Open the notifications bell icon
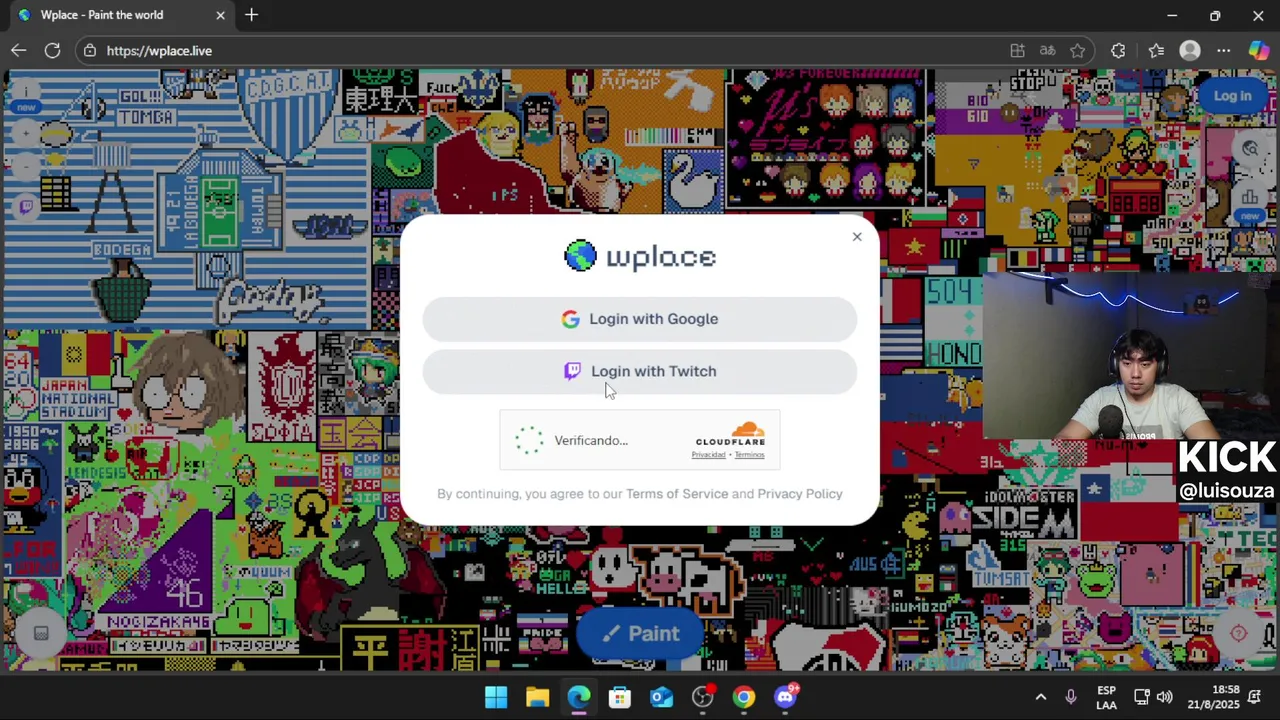 click(x=1255, y=697)
